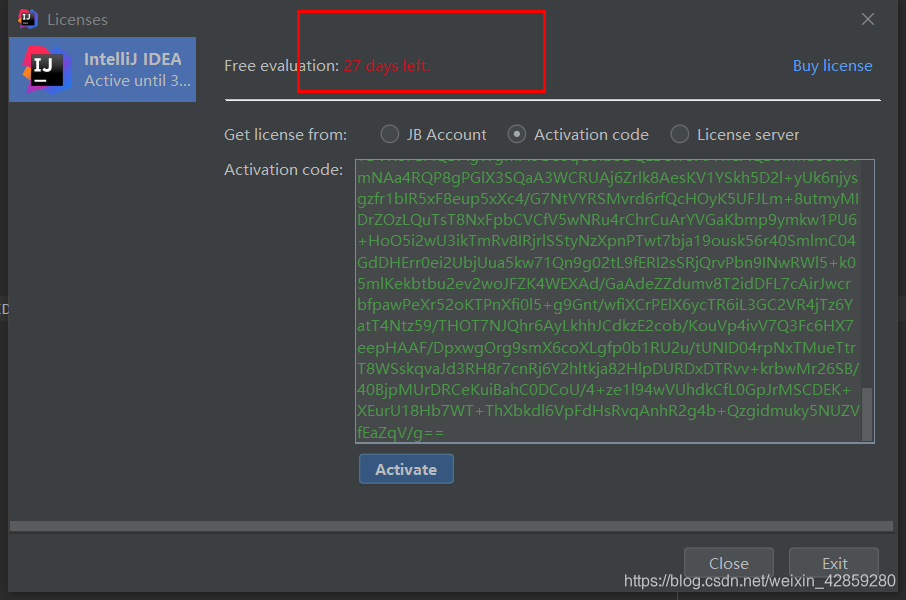Close the Licenses dialog with the X
The width and height of the screenshot is (906, 600).
pyautogui.click(x=867, y=19)
